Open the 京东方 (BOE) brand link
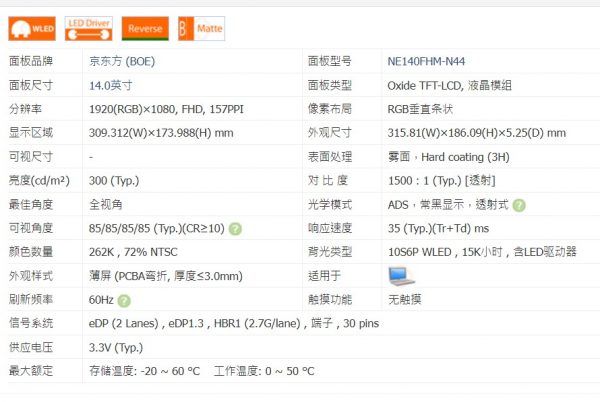 (x=122, y=62)
